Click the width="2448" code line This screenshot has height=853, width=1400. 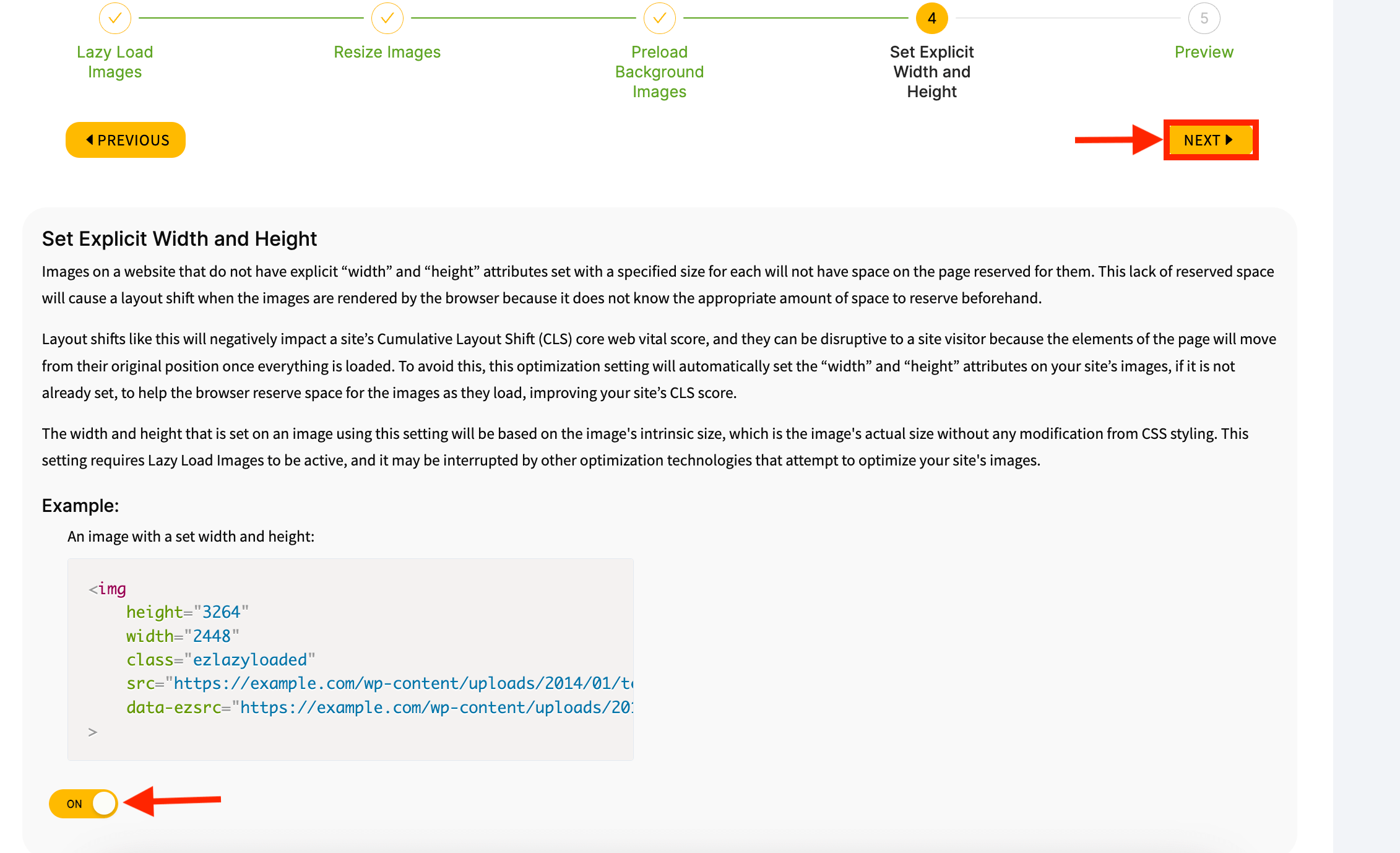coord(183,636)
